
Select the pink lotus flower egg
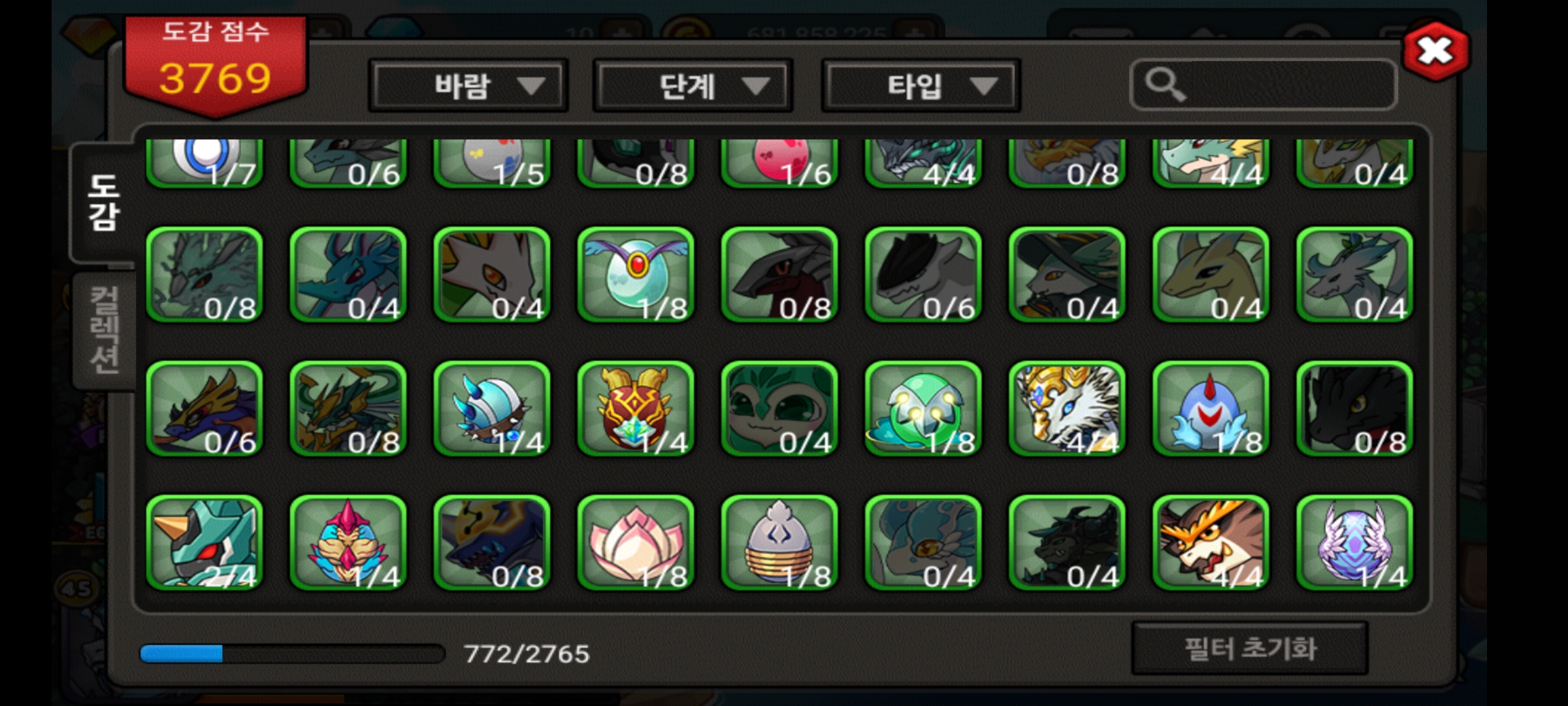(636, 543)
